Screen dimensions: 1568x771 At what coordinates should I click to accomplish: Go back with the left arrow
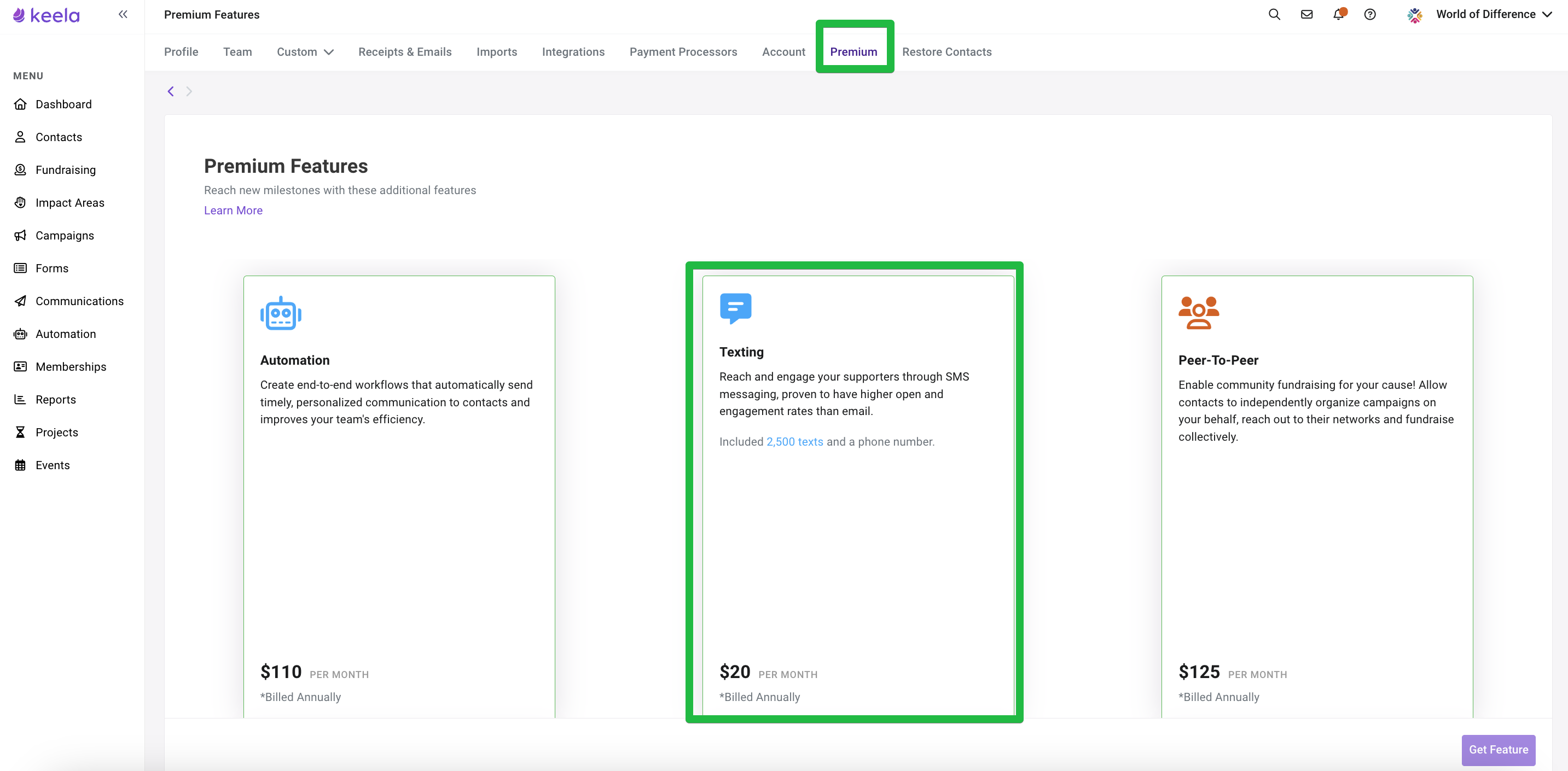(x=171, y=91)
